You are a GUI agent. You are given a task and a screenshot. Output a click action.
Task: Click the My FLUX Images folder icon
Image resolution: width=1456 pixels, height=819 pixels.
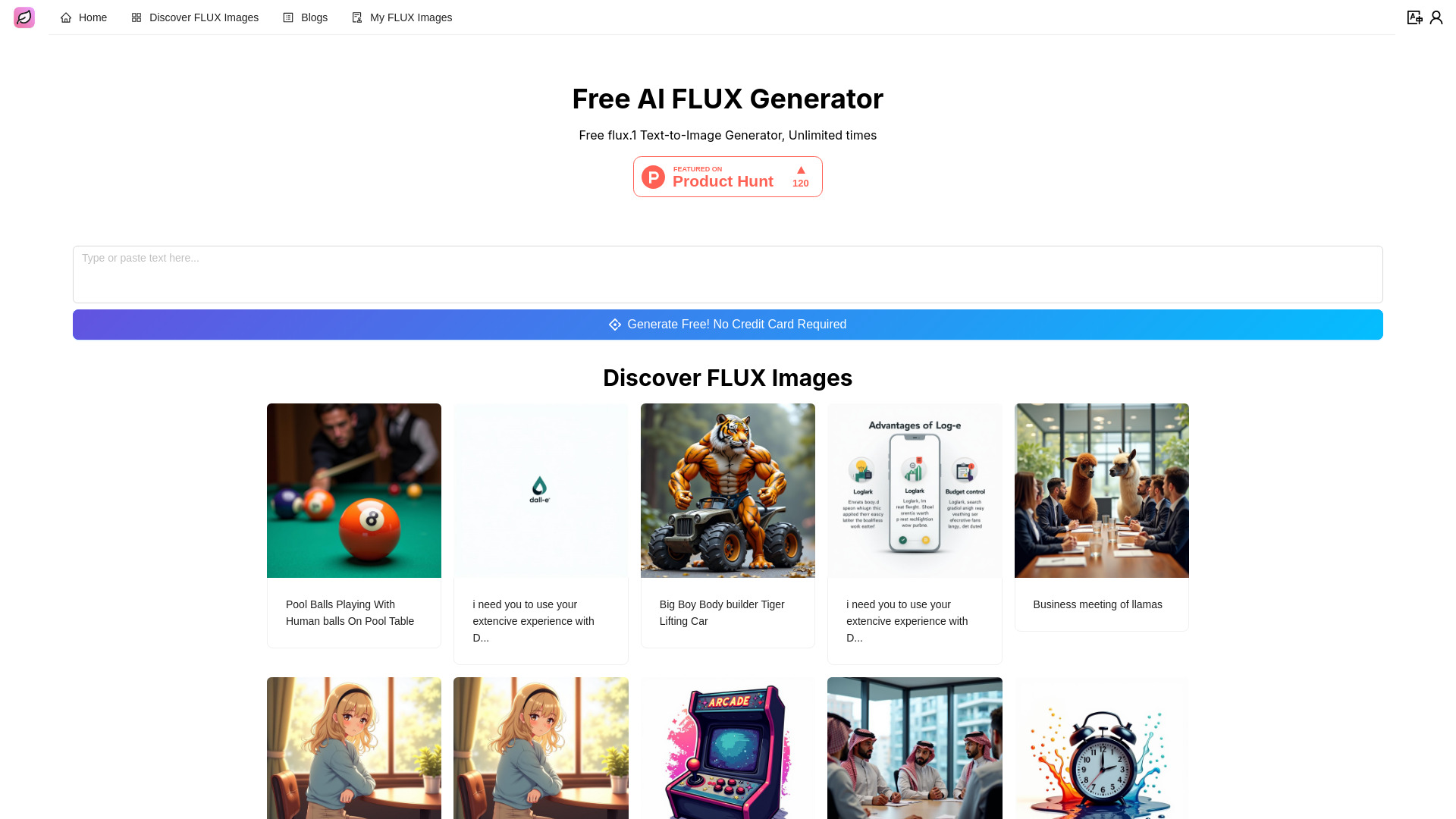(357, 16)
